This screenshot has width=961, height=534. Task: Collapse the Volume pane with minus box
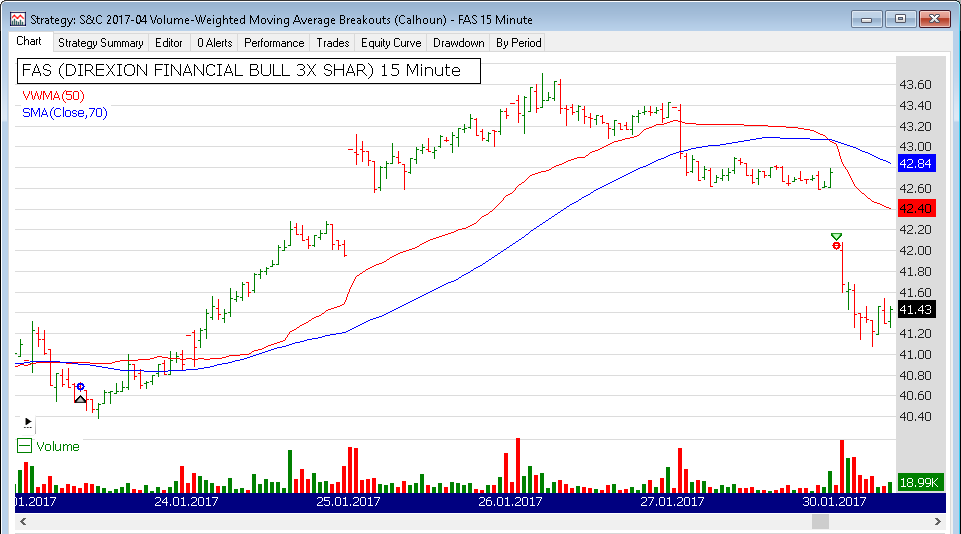[x=25, y=447]
